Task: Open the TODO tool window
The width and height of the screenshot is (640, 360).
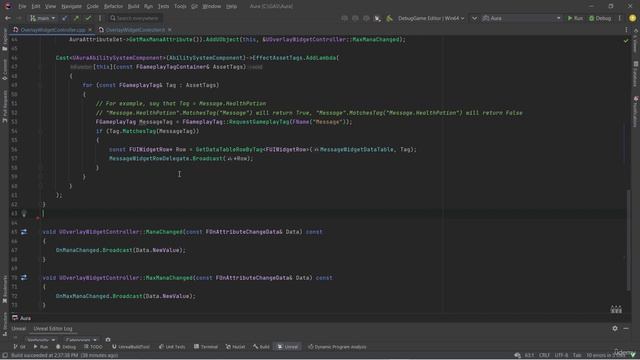Action: 93,347
